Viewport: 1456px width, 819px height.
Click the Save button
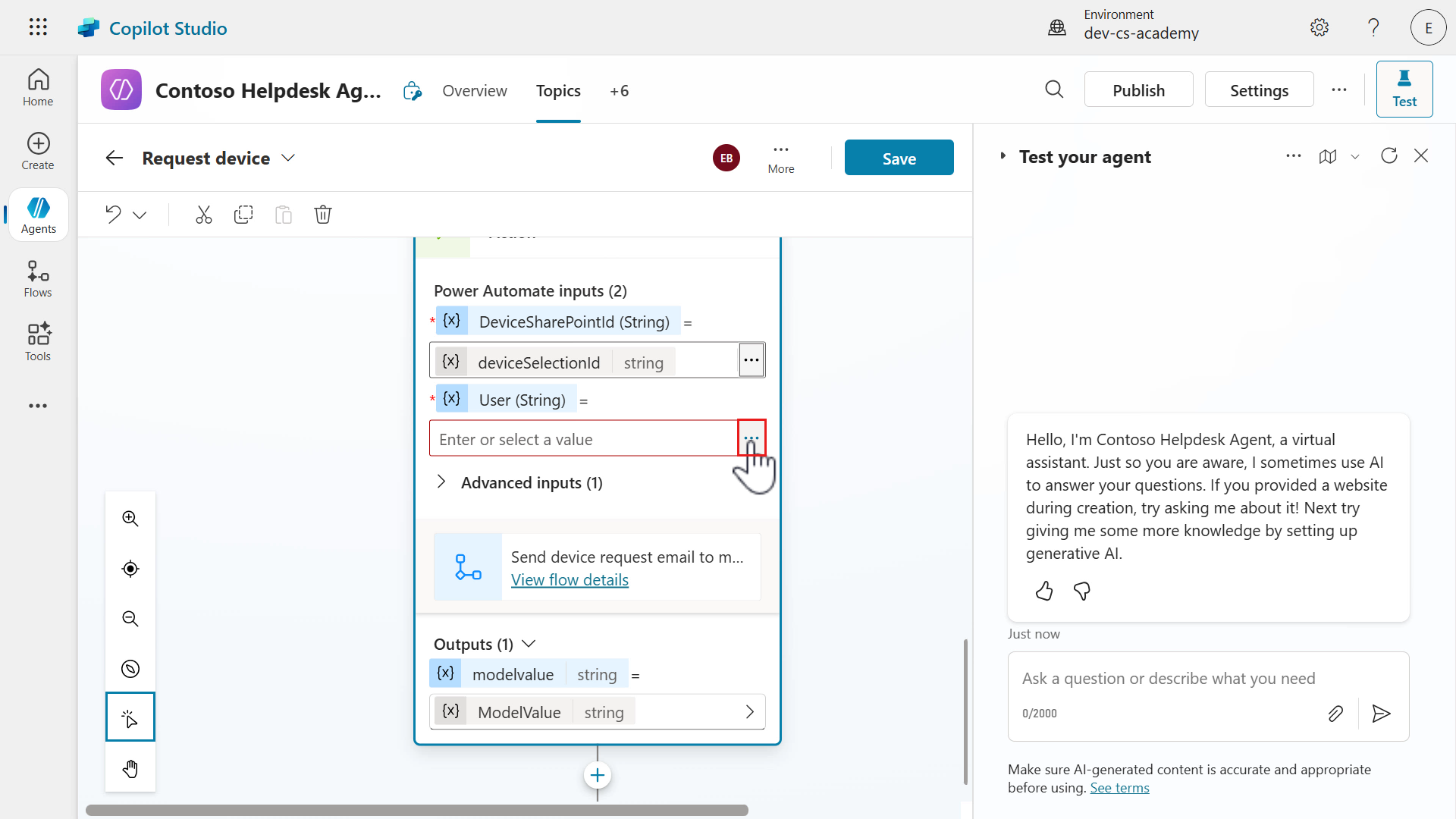click(899, 158)
